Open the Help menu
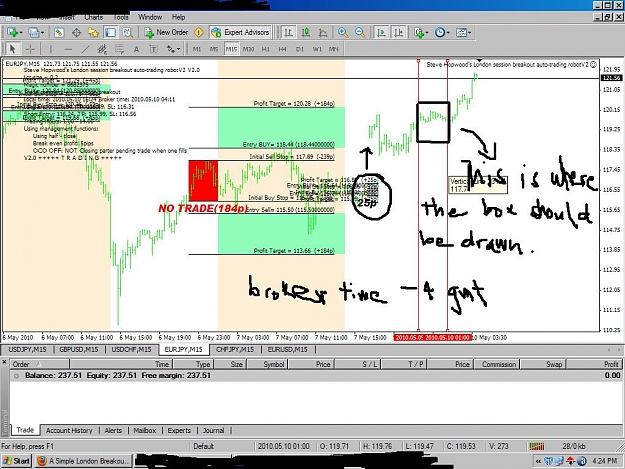 click(x=179, y=17)
